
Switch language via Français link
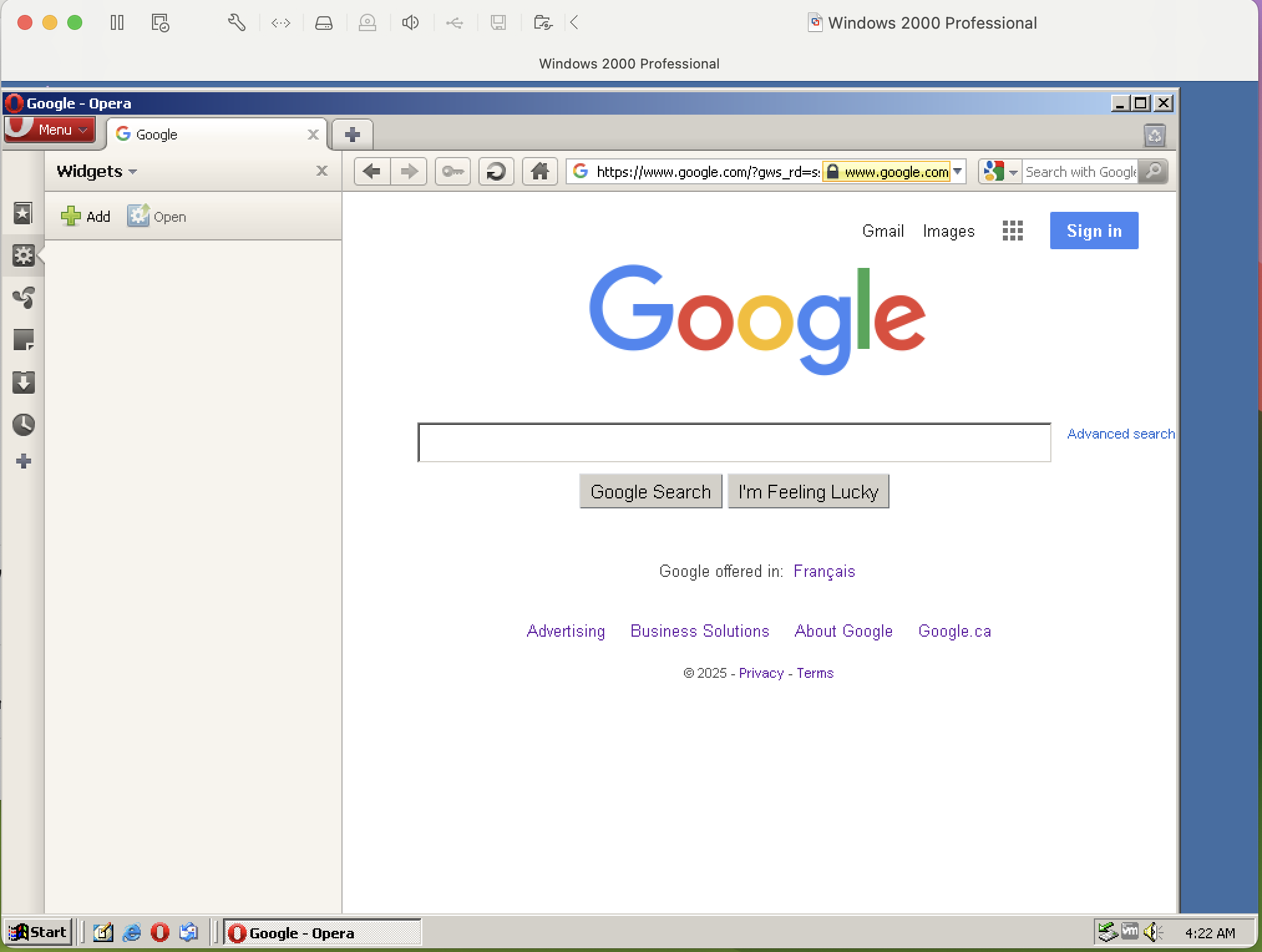coord(824,571)
